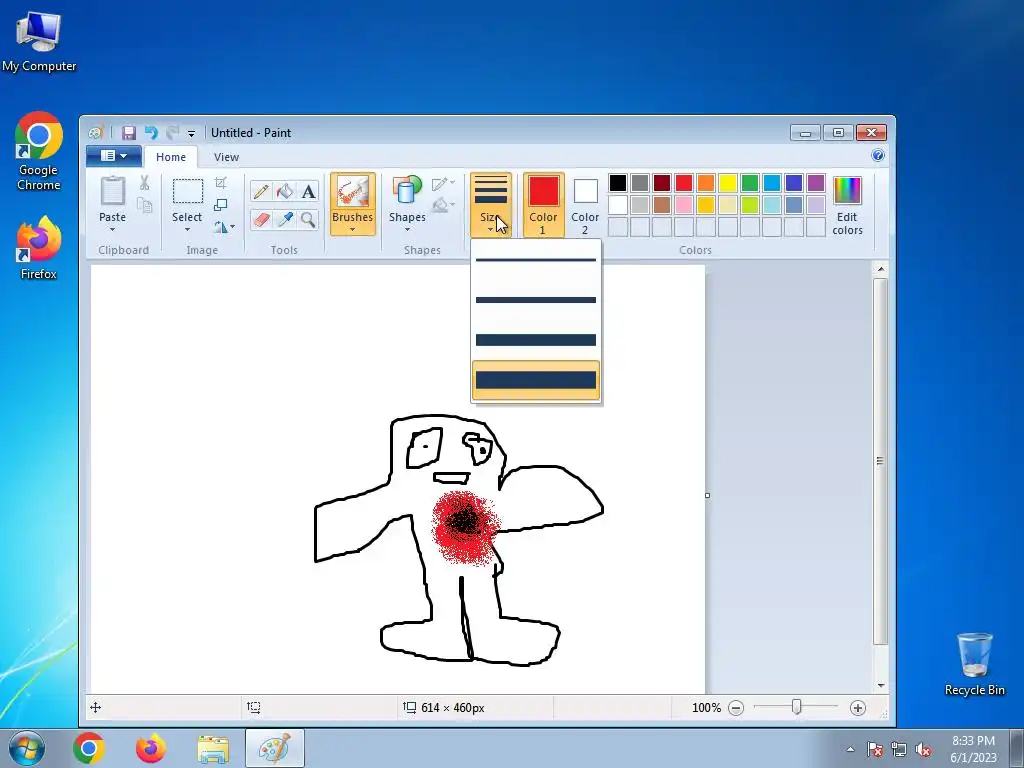Click the zoom in plus button
The image size is (1024, 768).
(x=858, y=708)
